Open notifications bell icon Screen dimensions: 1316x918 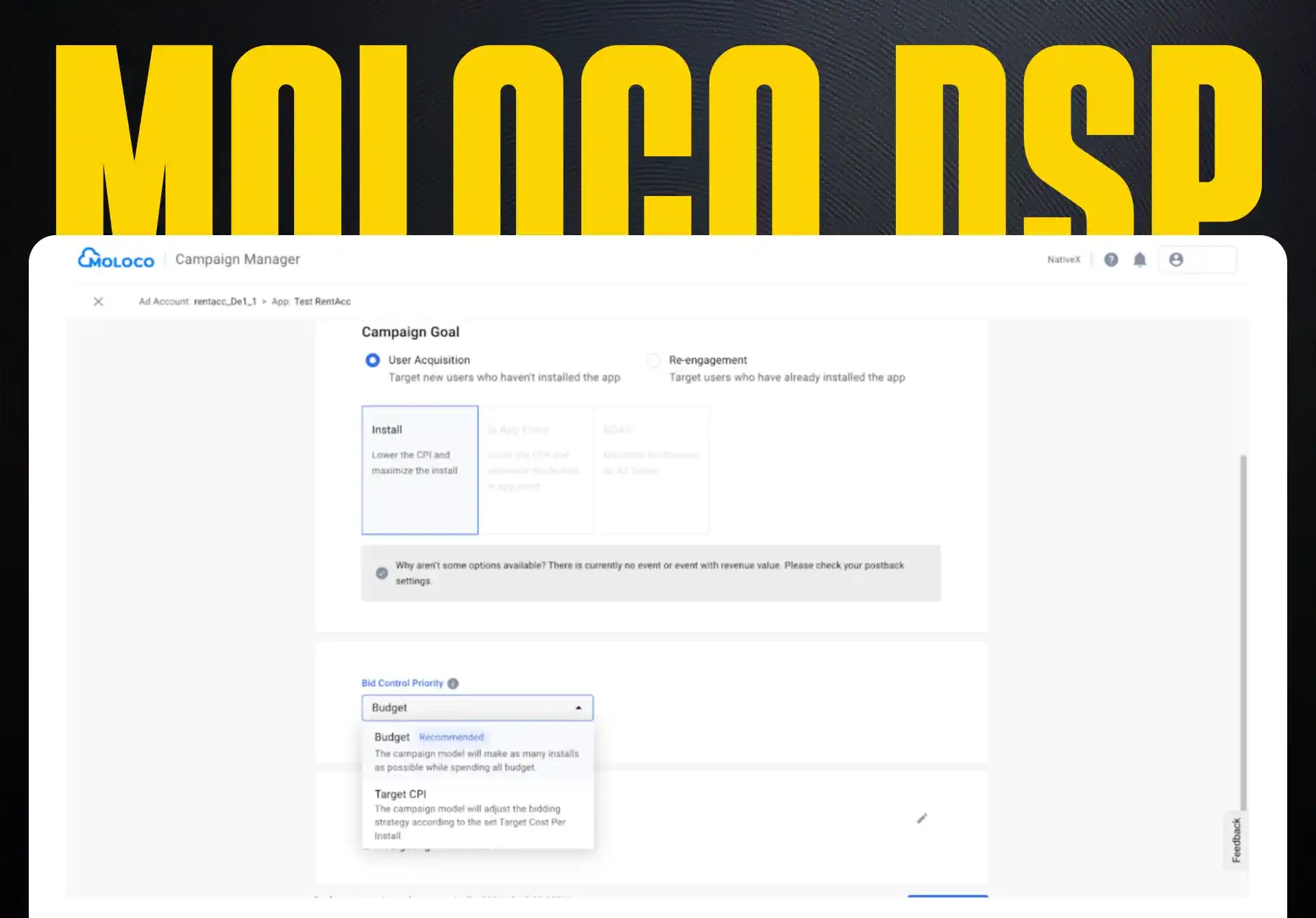(x=1139, y=259)
